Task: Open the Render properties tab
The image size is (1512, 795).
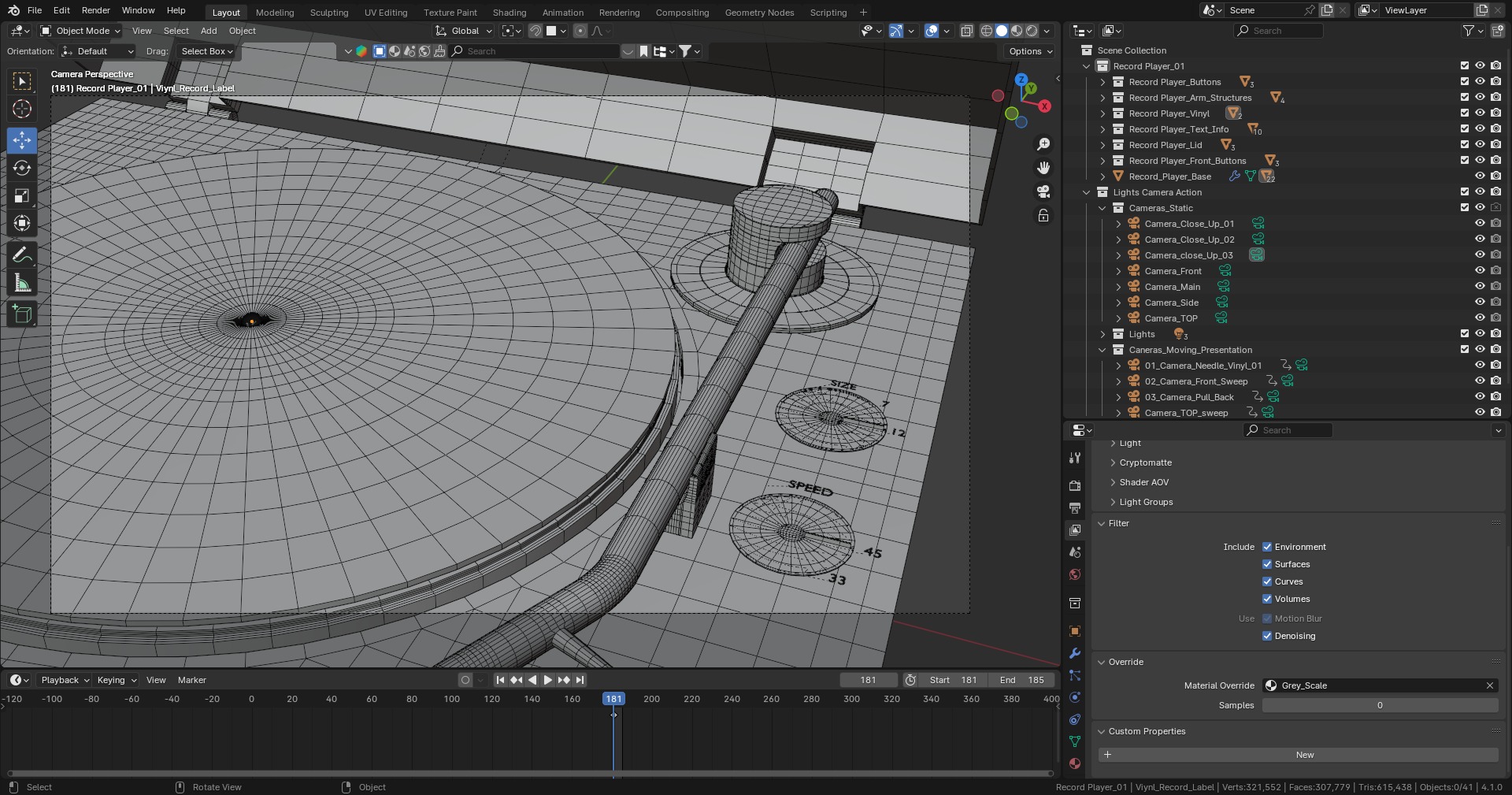Action: (1075, 486)
